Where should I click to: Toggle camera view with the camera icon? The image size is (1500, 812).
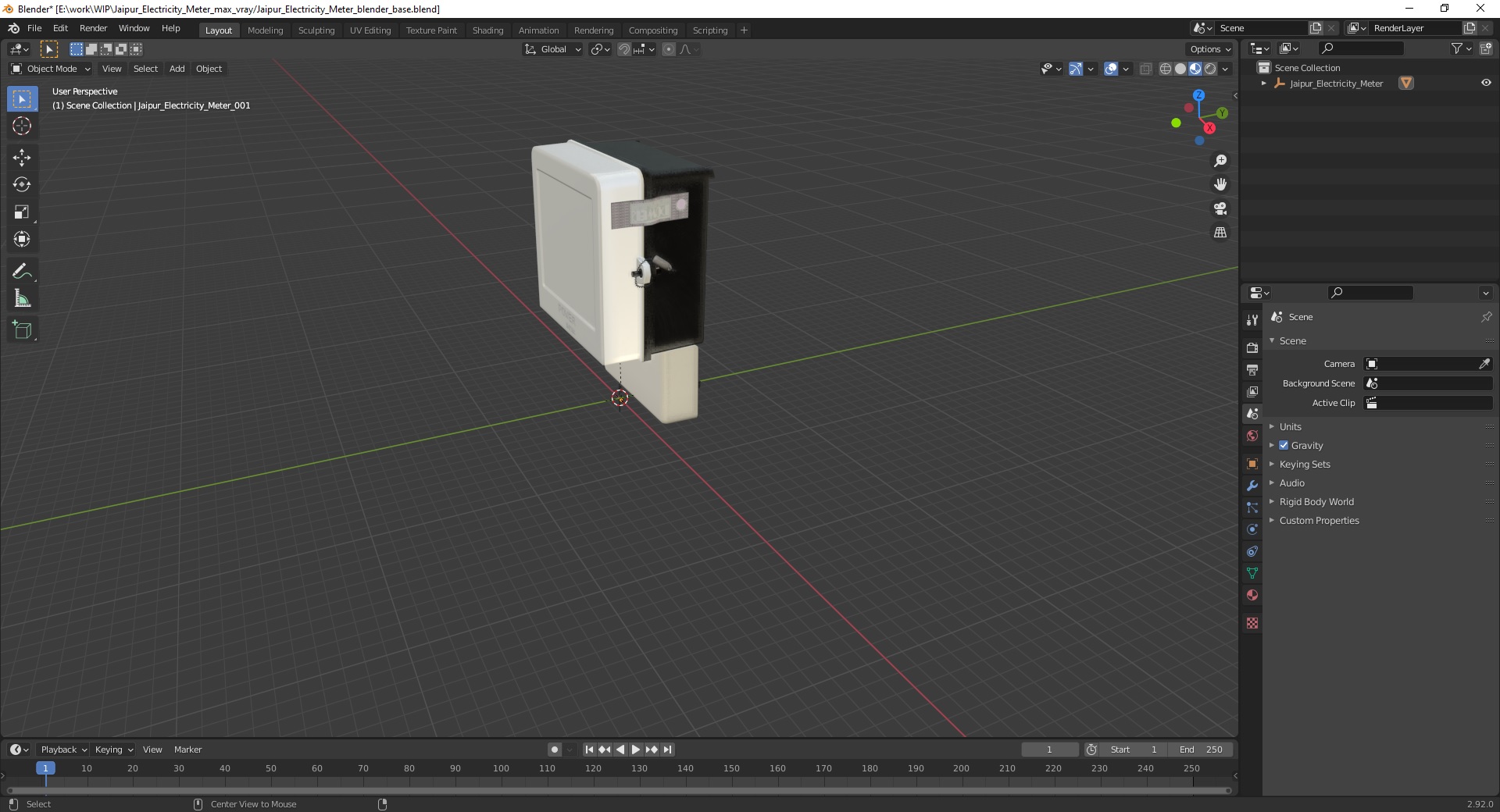[x=1220, y=208]
